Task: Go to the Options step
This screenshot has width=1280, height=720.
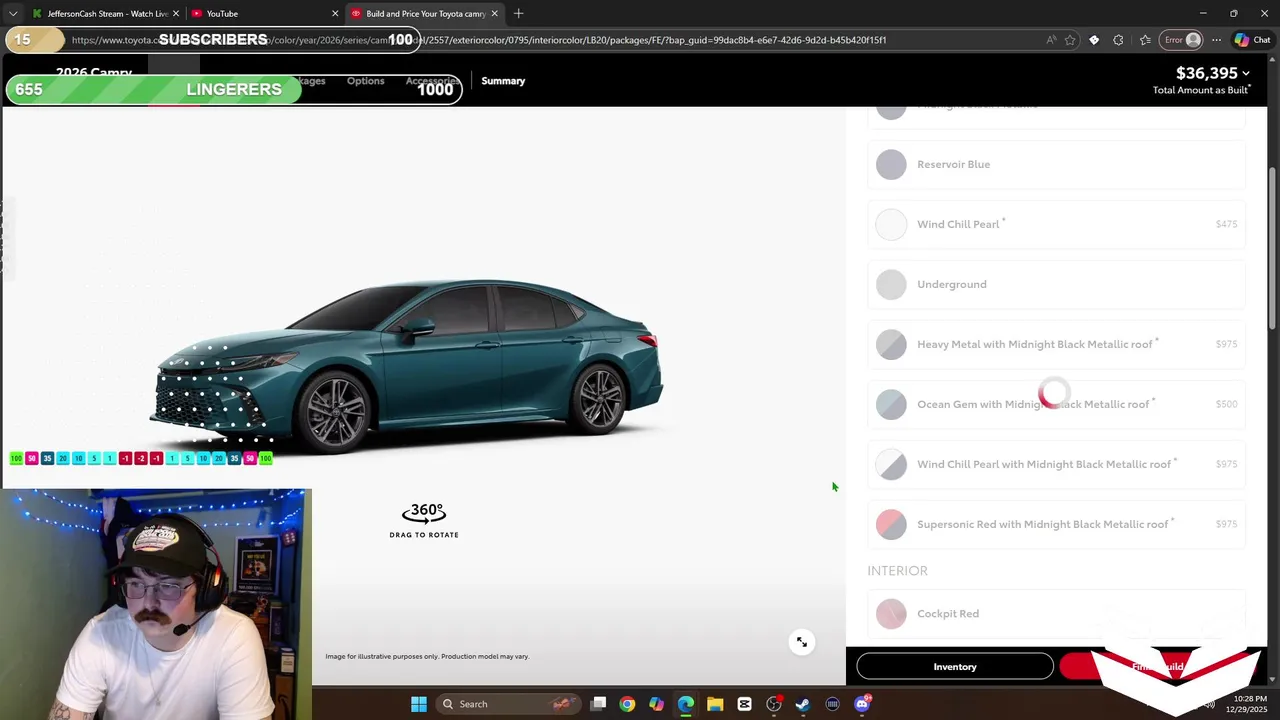Action: (x=365, y=81)
